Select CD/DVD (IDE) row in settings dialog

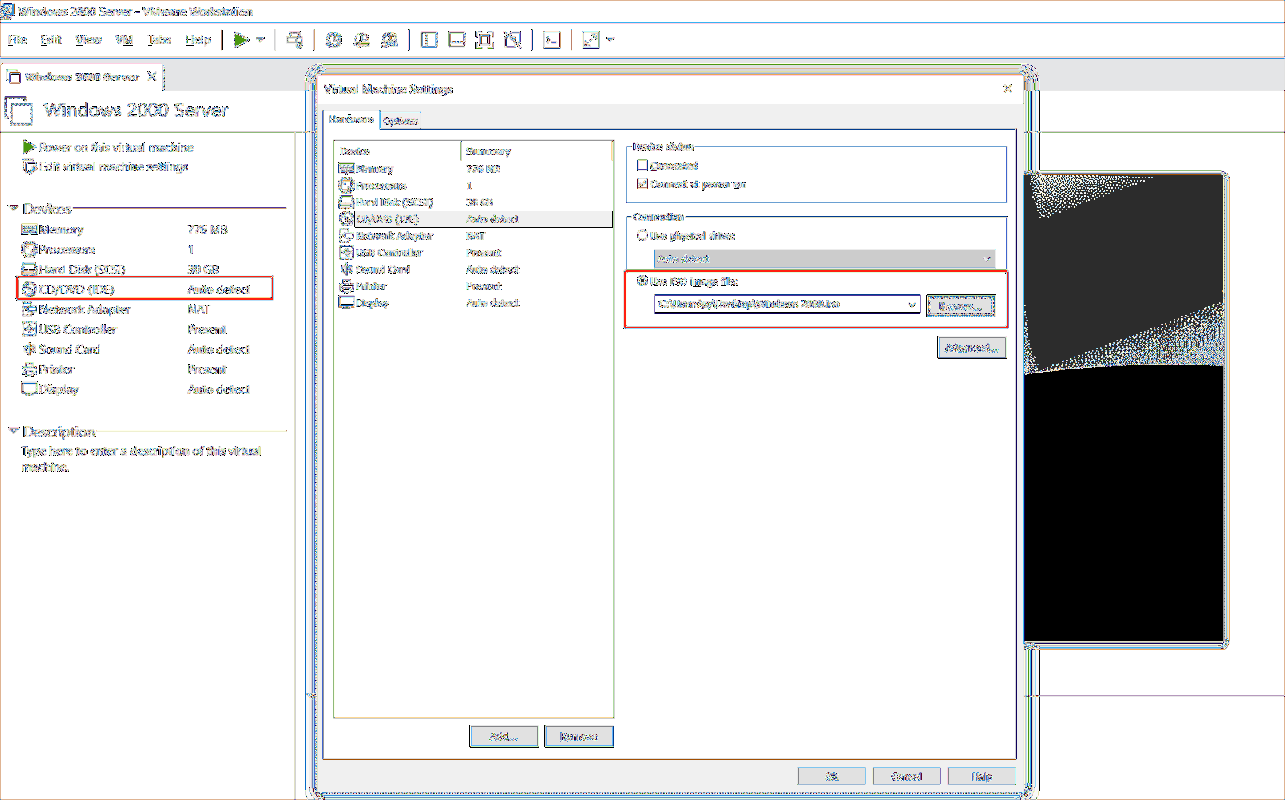tap(474, 219)
